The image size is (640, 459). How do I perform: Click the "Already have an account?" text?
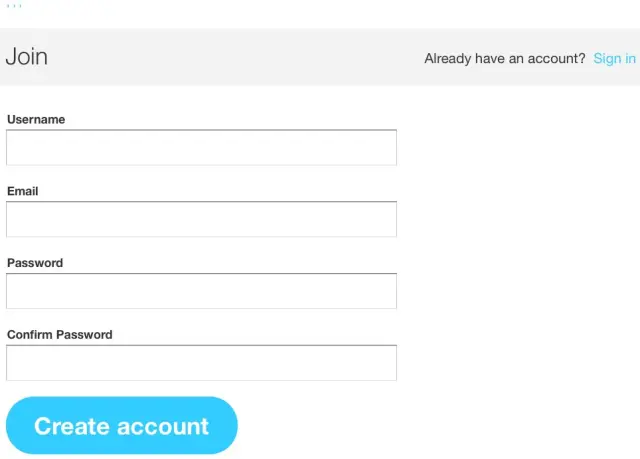coord(504,58)
